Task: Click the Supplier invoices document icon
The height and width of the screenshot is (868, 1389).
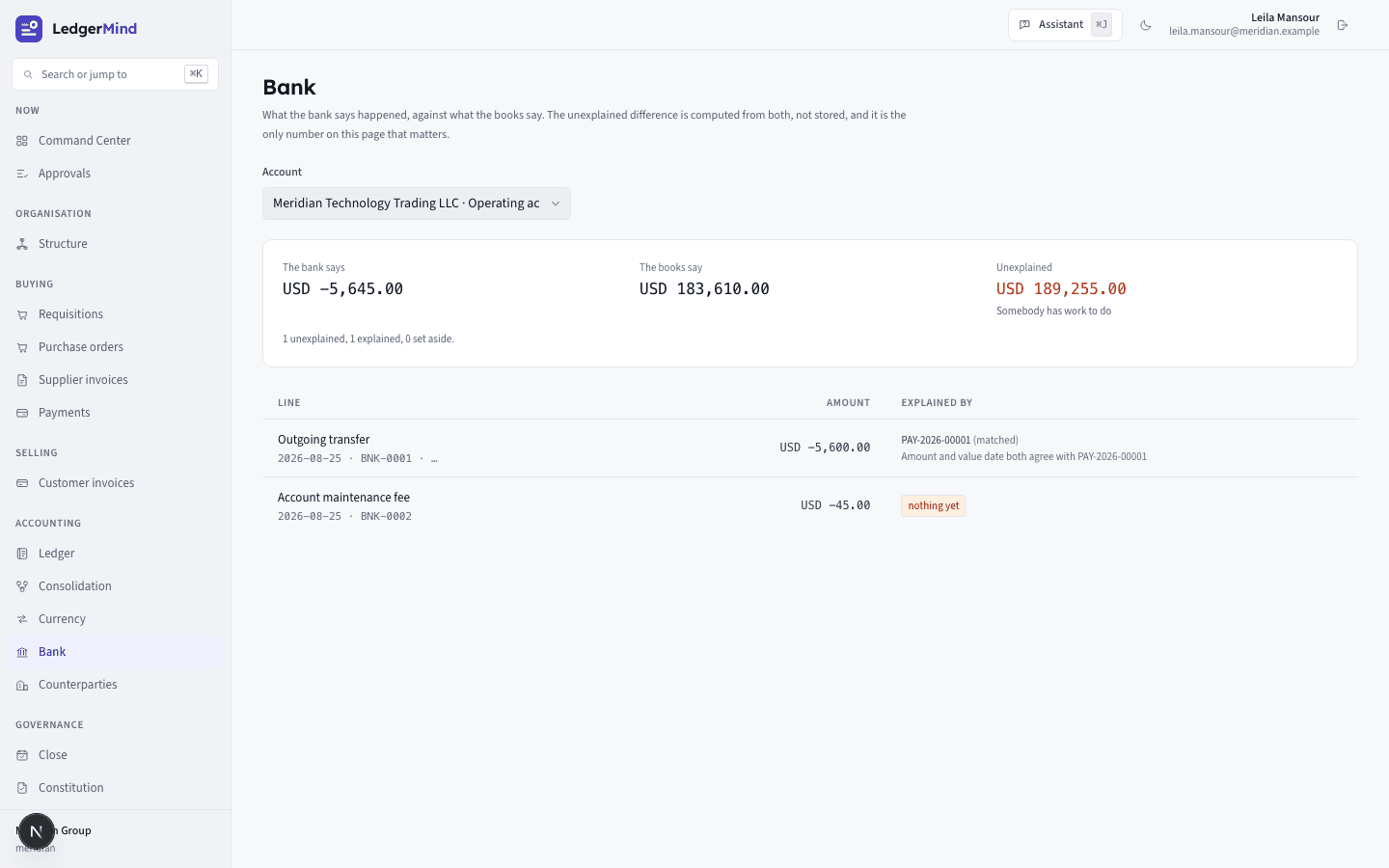Action: [x=22, y=380]
